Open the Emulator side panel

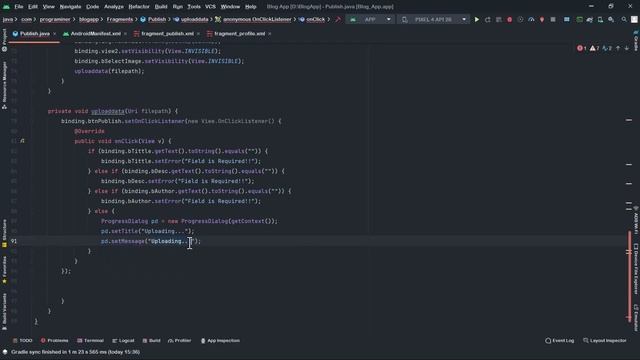(636, 317)
